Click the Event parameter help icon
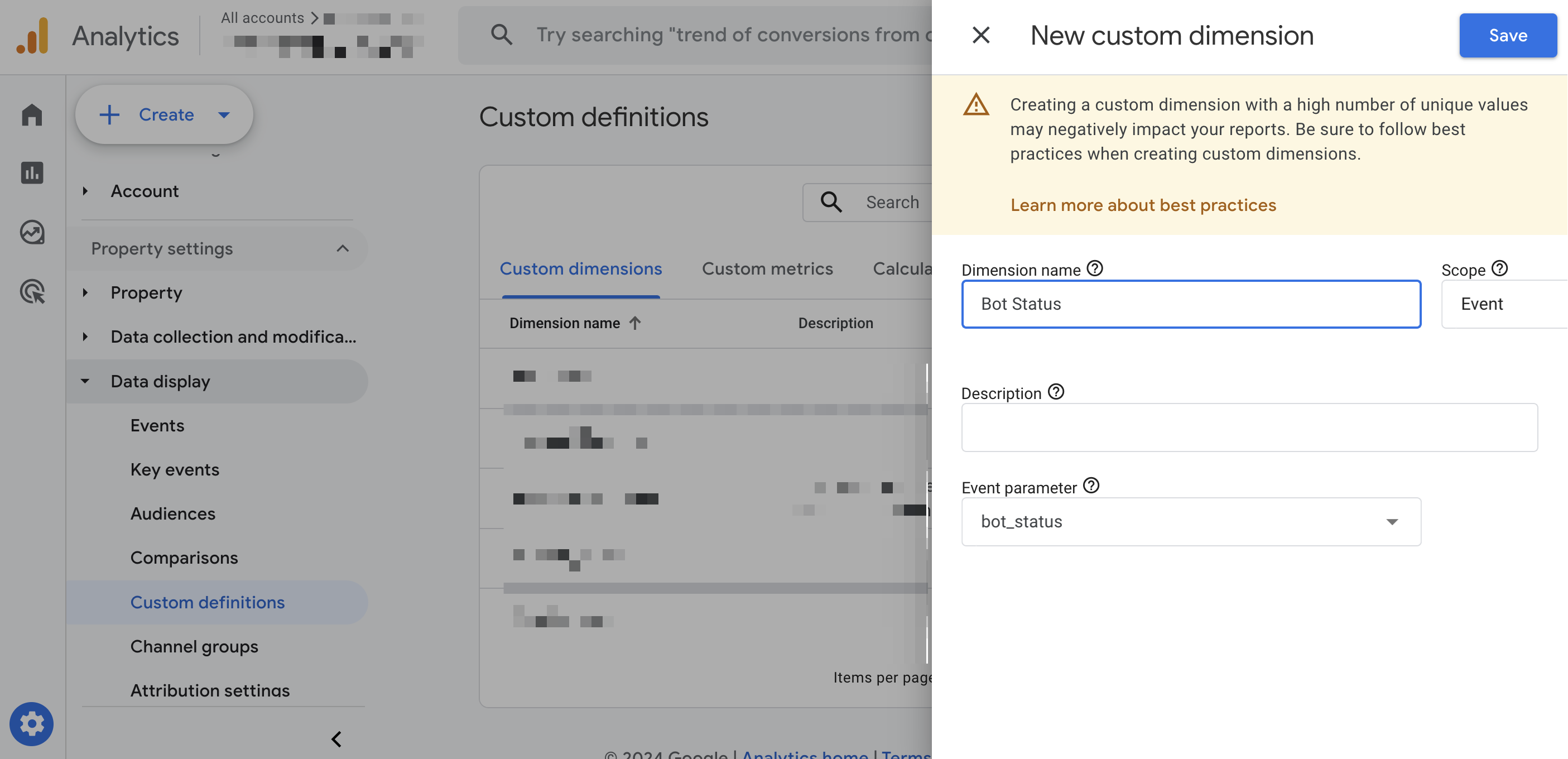 click(x=1091, y=486)
